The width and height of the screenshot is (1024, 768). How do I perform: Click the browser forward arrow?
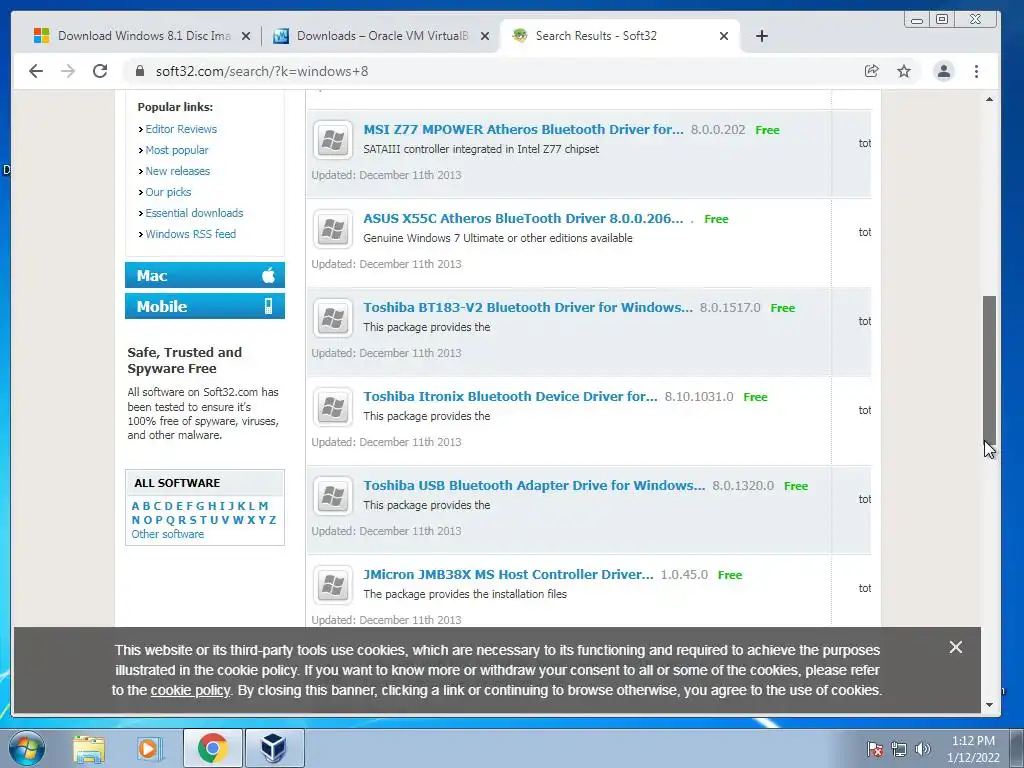68,71
